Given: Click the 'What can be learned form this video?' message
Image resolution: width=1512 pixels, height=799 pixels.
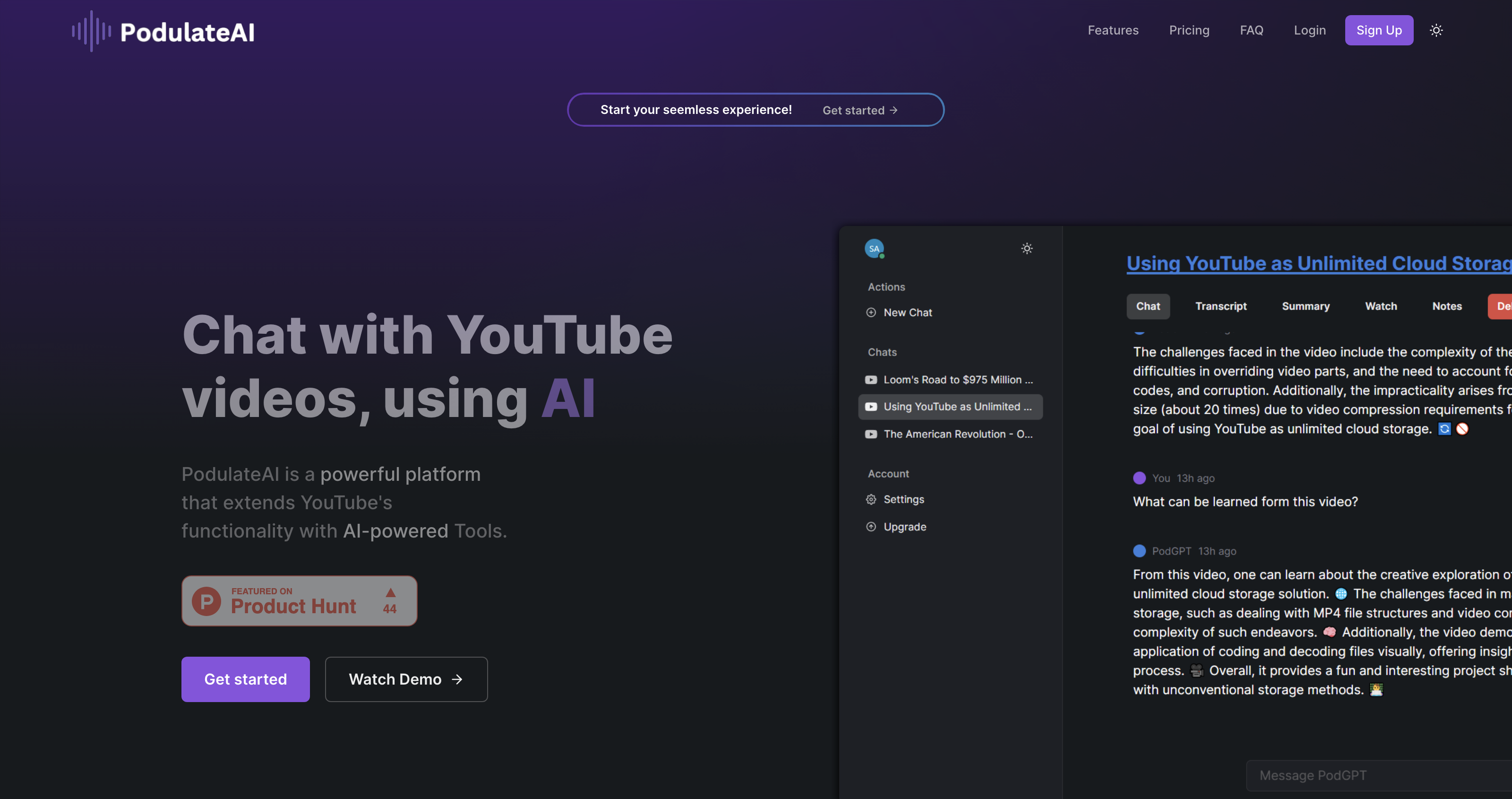Looking at the screenshot, I should [1245, 502].
